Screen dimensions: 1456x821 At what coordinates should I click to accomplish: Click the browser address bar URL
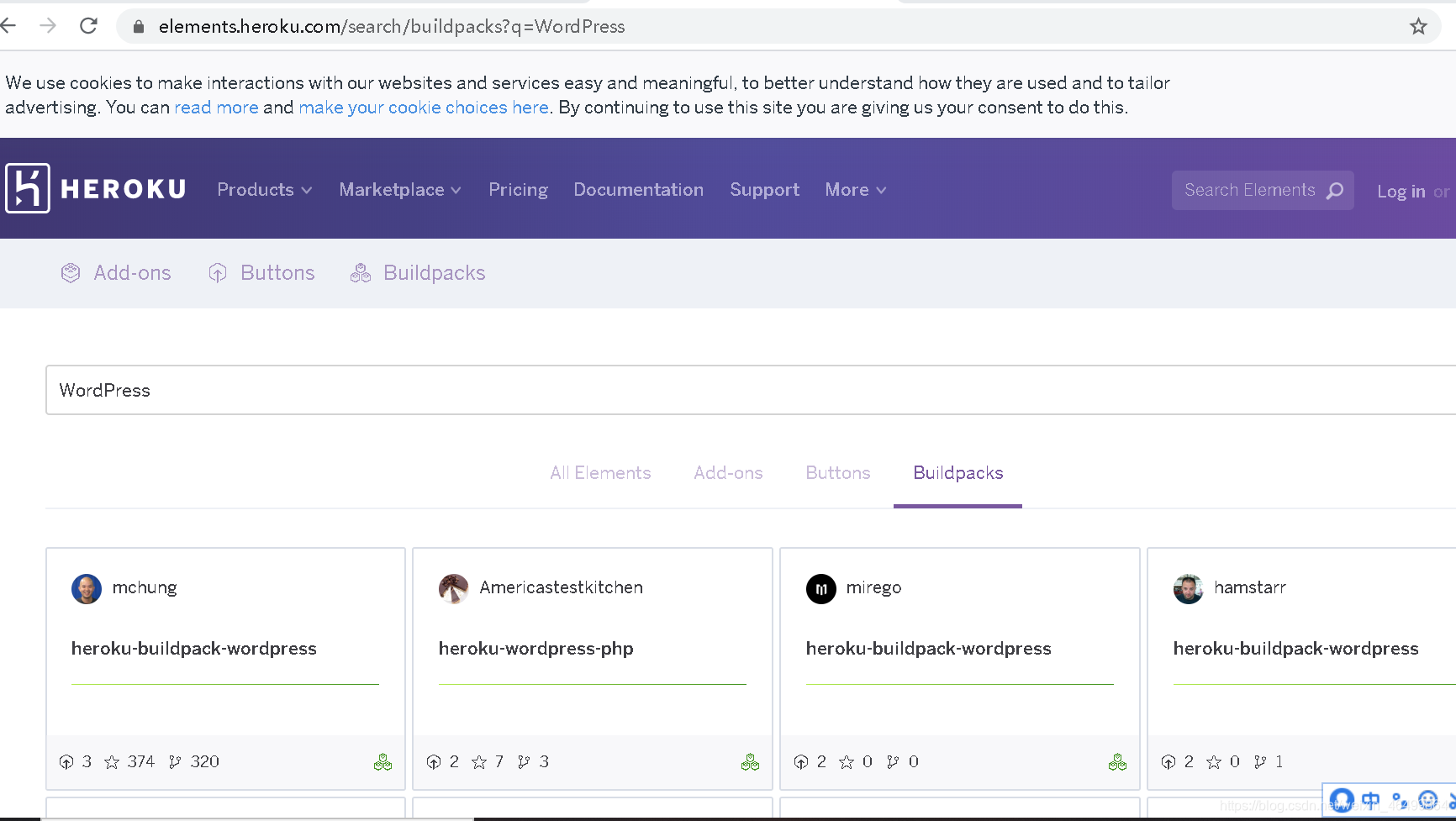[x=392, y=27]
